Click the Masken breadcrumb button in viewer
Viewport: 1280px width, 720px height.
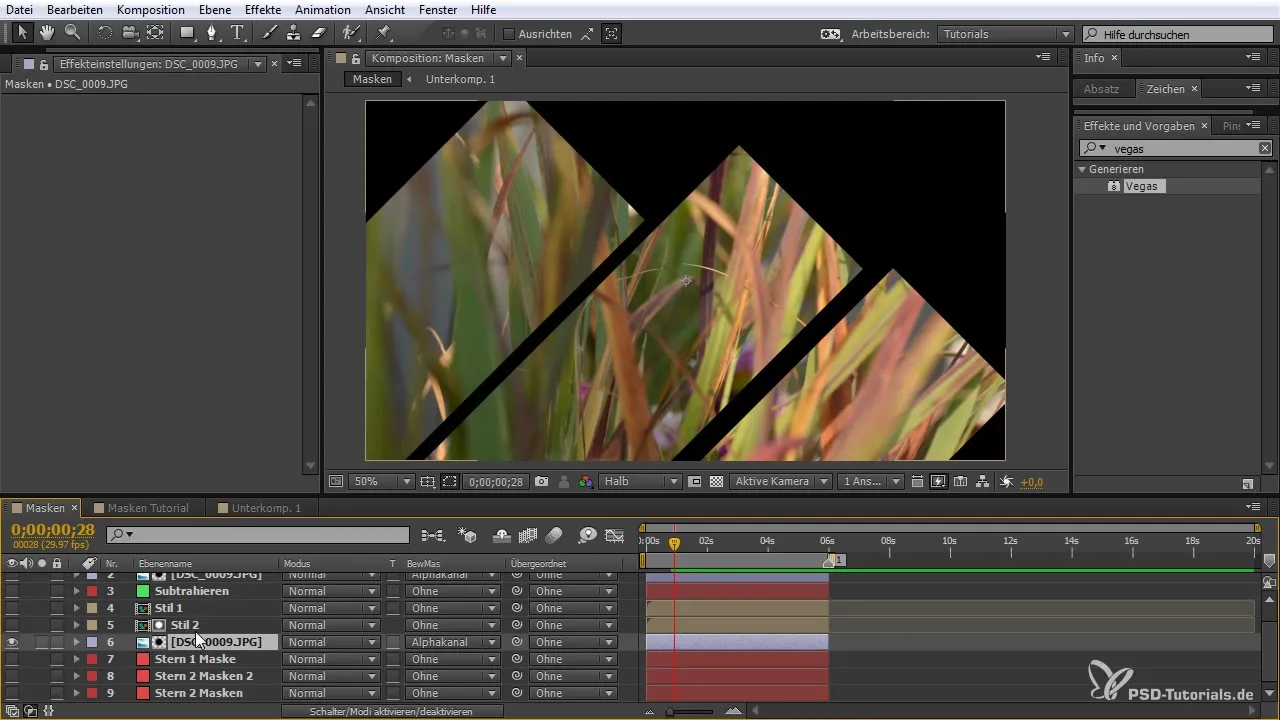[x=372, y=79]
